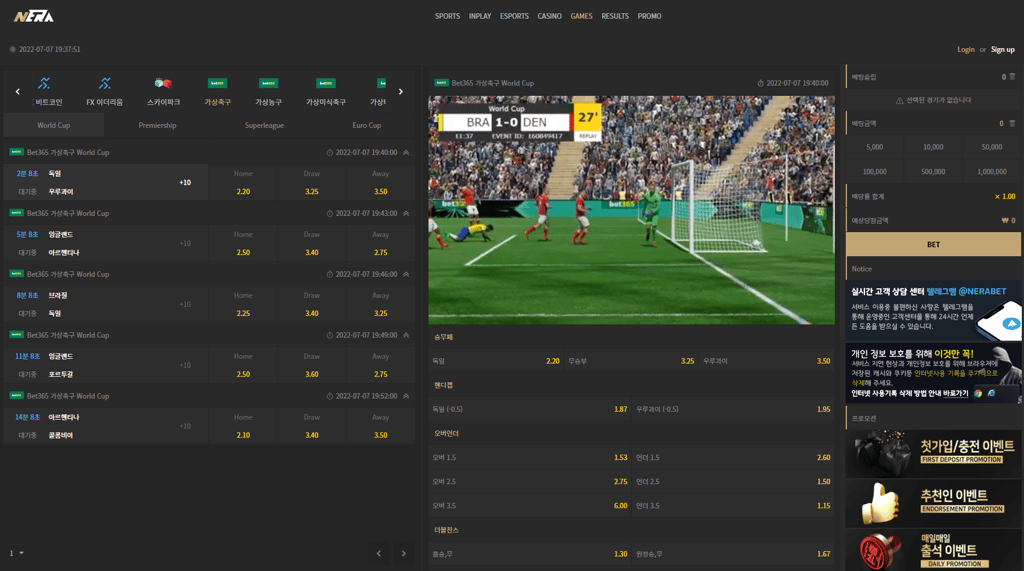Go to next page of matches
Screen dimensions: 1024x571
tap(404, 553)
